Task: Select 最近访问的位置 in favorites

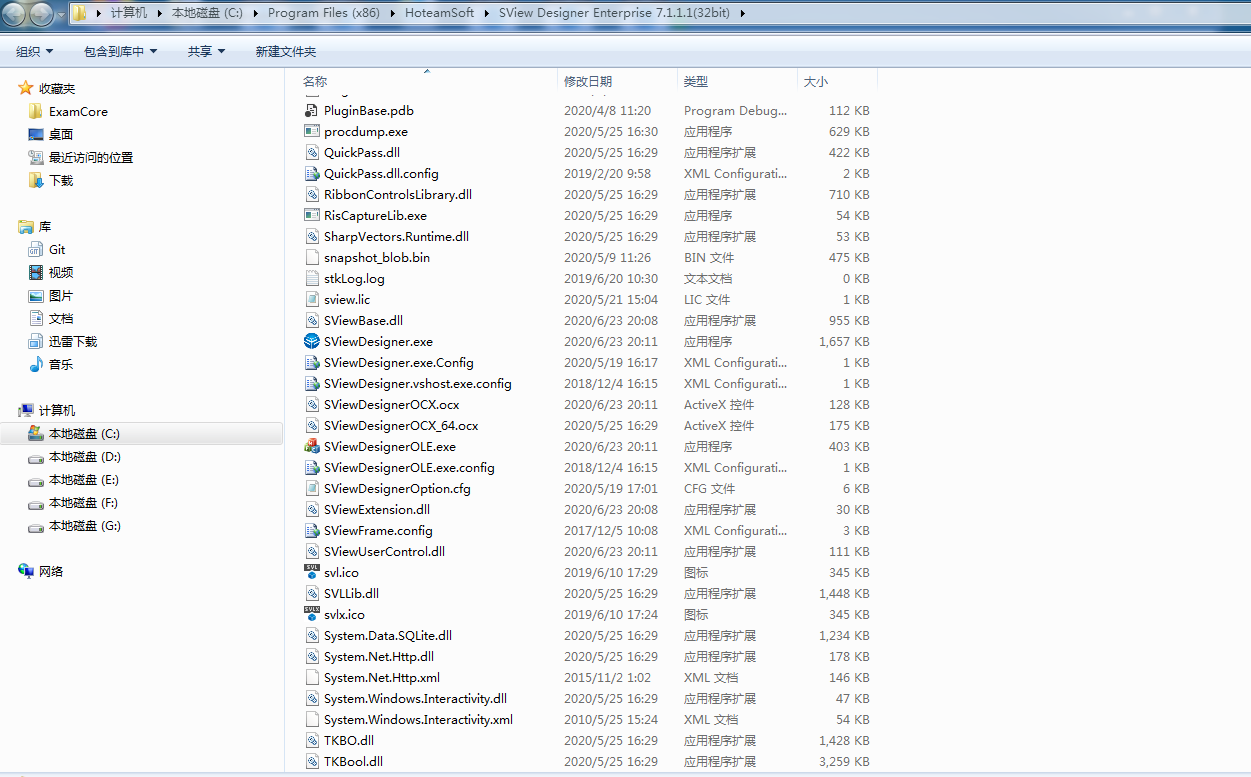Action: tap(91, 157)
